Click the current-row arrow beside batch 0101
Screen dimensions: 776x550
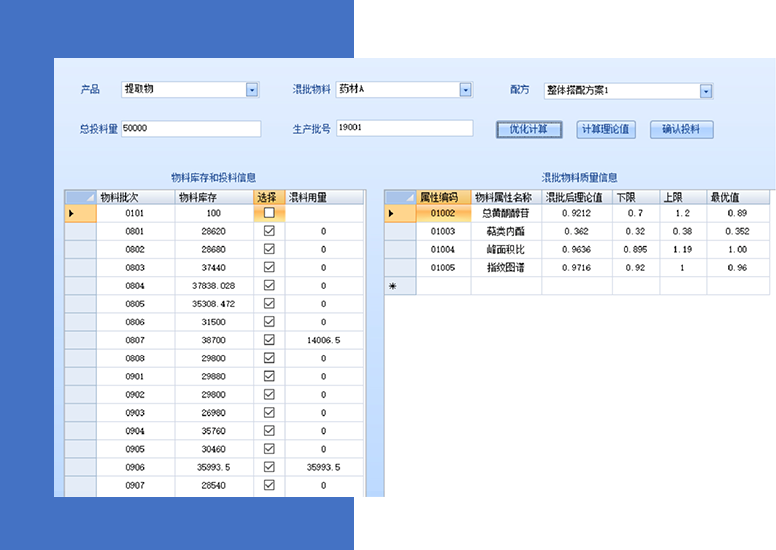tap(70, 213)
